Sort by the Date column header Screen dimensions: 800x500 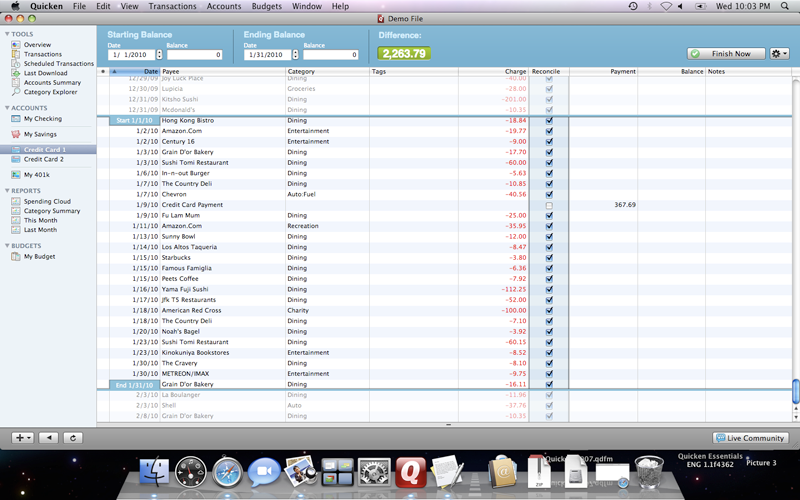135,71
